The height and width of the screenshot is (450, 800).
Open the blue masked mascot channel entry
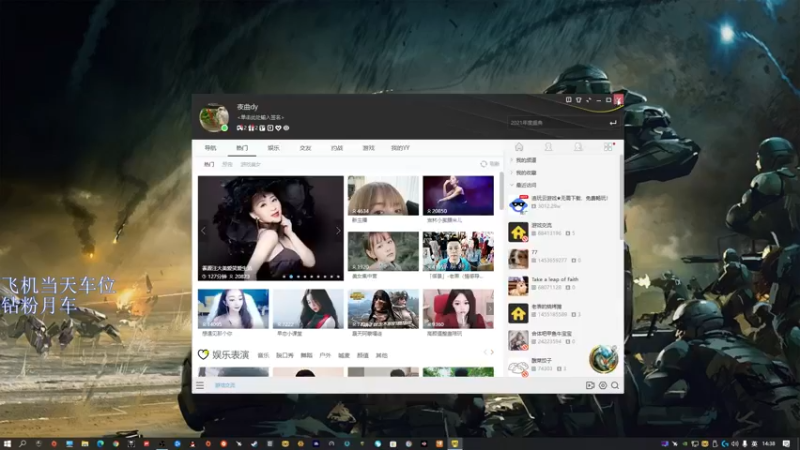point(563,205)
